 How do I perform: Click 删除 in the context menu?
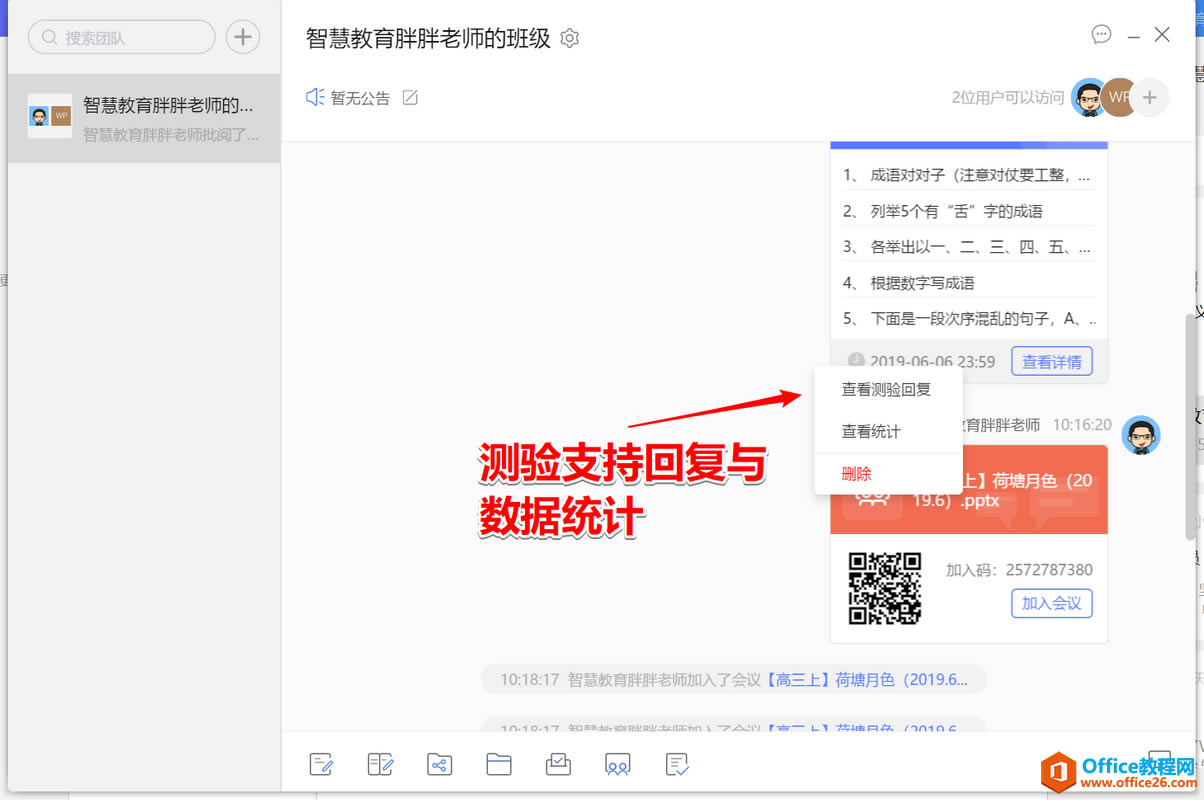tap(856, 474)
